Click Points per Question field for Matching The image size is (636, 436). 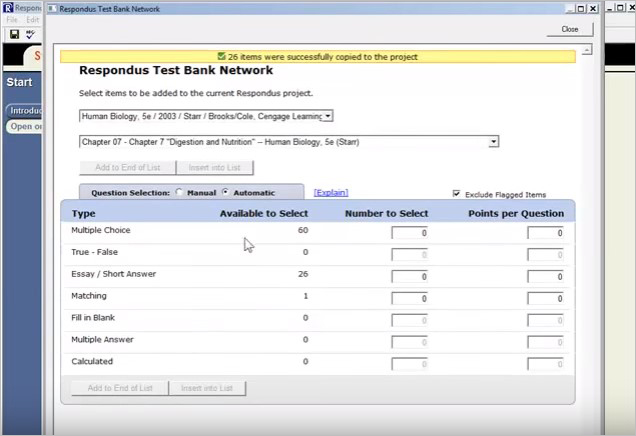pyautogui.click(x=545, y=299)
